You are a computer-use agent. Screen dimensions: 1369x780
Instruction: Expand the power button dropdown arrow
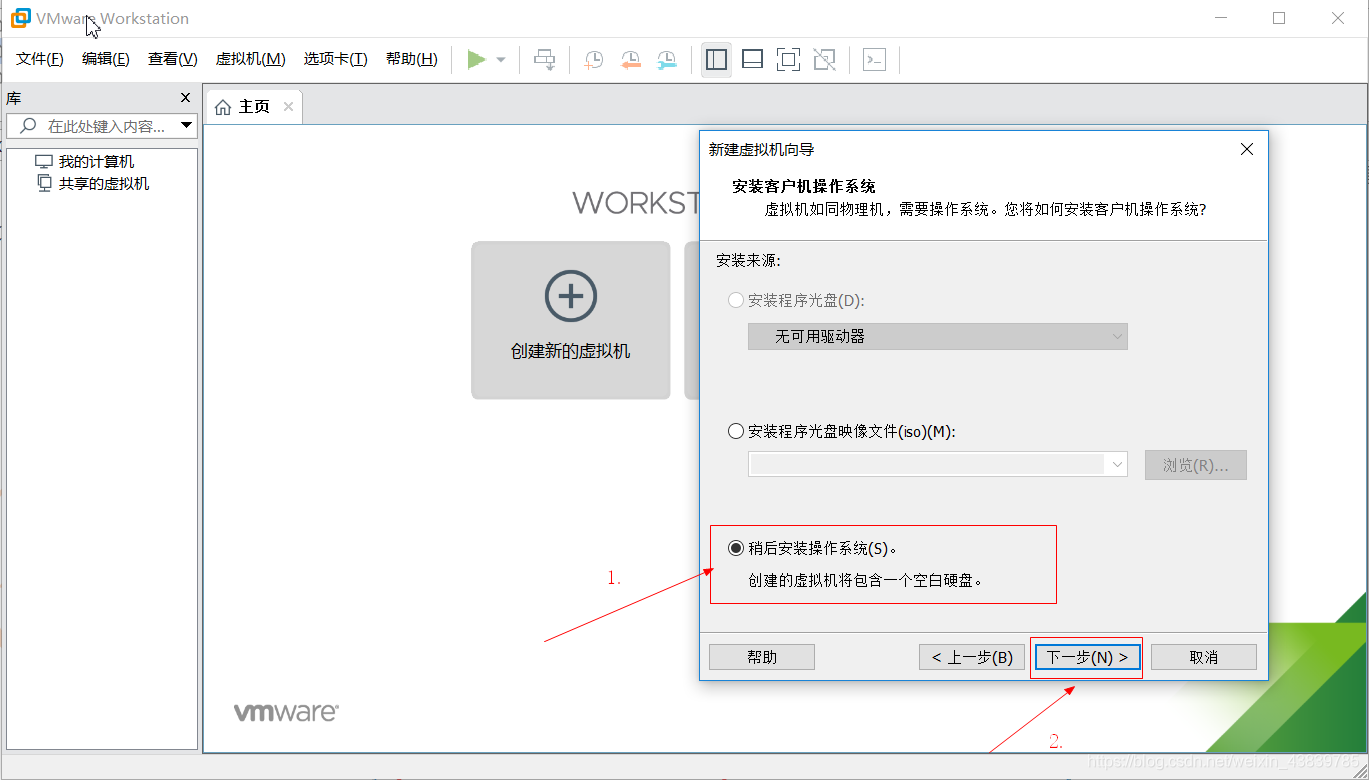point(499,59)
